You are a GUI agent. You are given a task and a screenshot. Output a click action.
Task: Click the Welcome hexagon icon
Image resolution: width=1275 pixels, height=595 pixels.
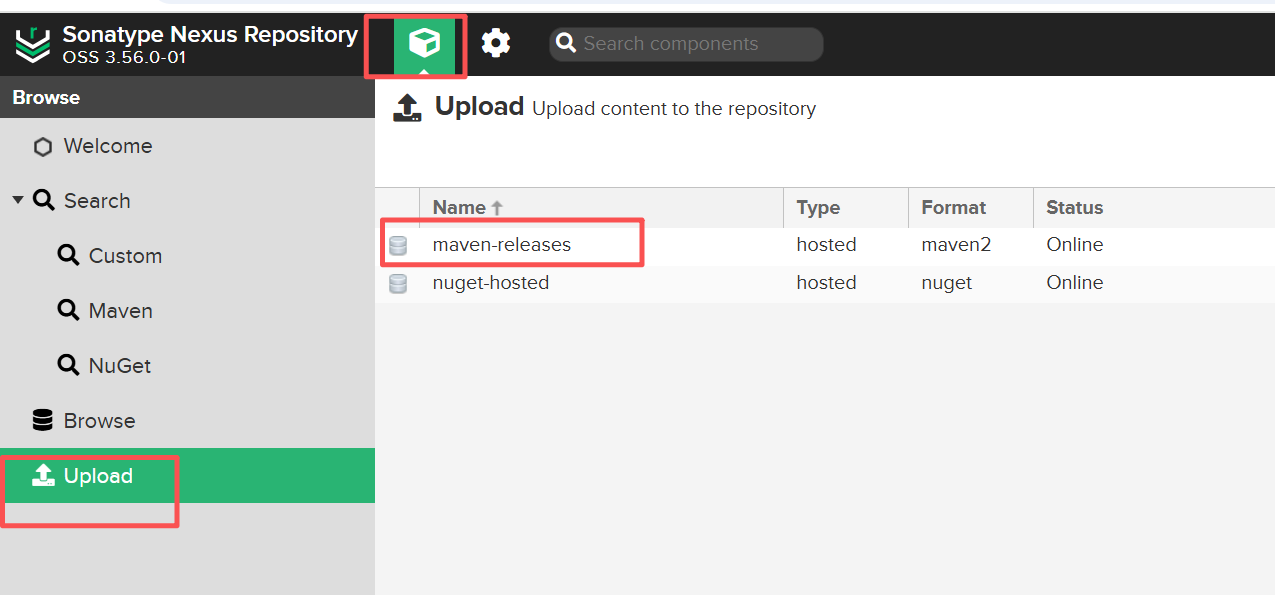tap(42, 147)
